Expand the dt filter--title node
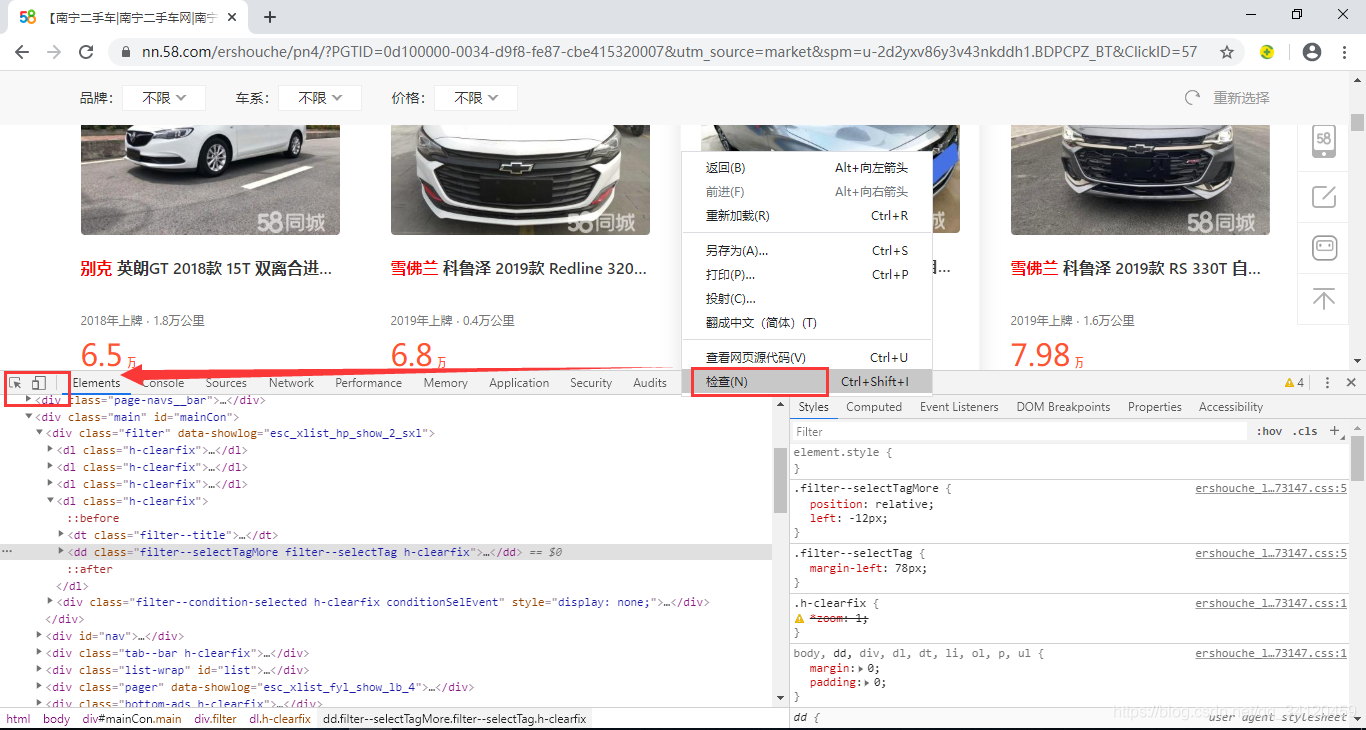 point(62,535)
